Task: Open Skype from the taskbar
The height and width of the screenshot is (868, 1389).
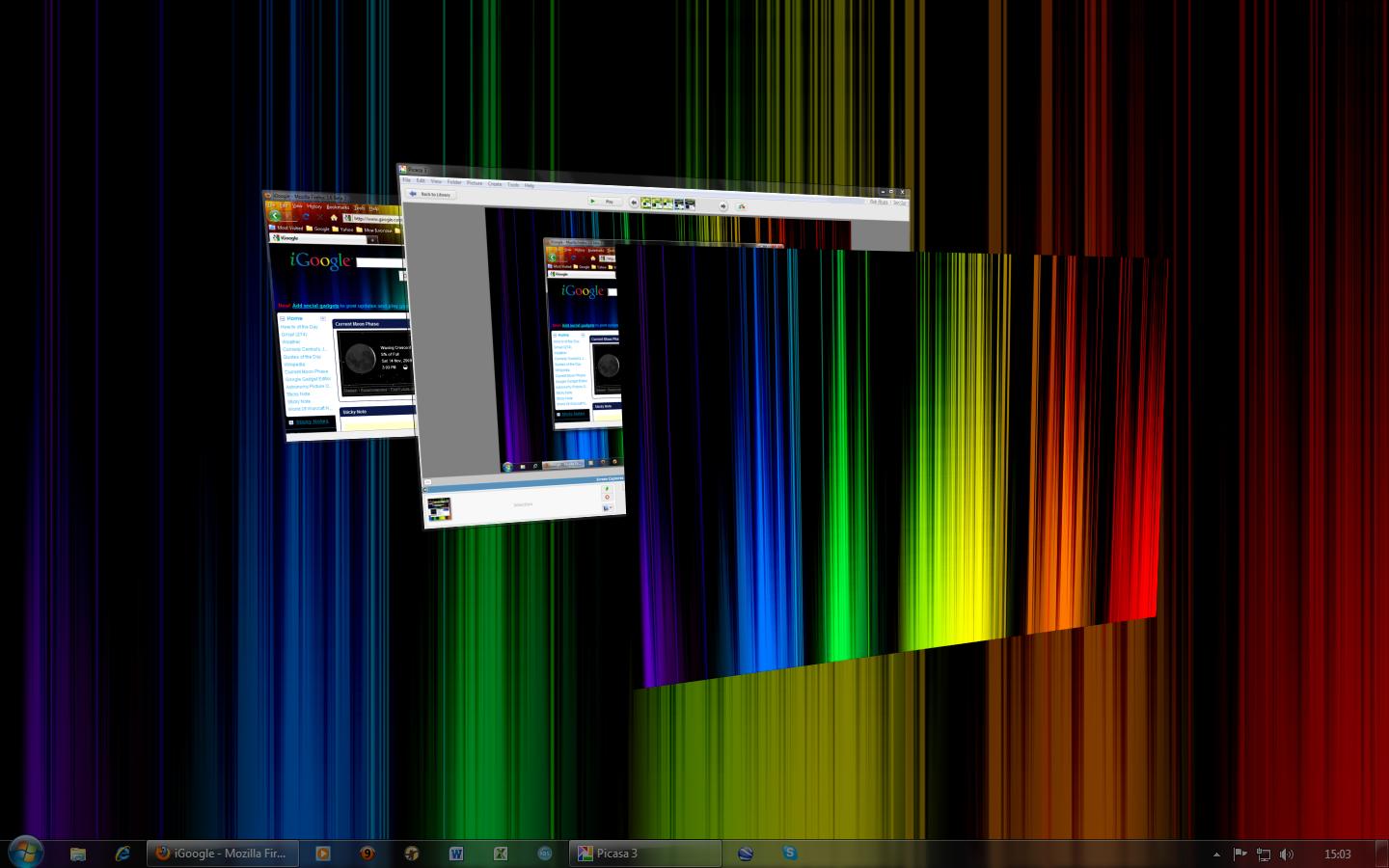Action: [790, 854]
